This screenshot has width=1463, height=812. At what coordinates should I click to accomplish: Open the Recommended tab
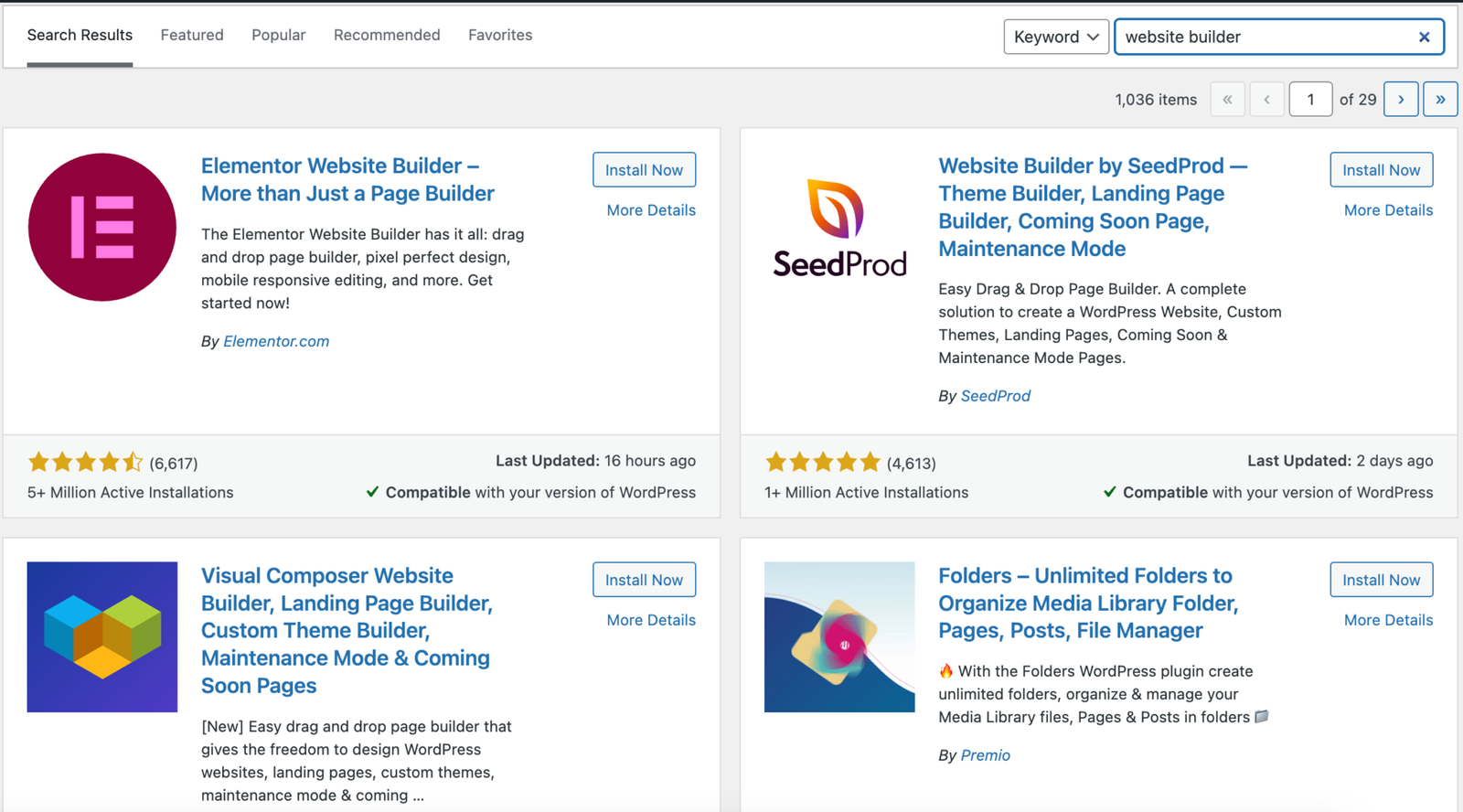(387, 35)
